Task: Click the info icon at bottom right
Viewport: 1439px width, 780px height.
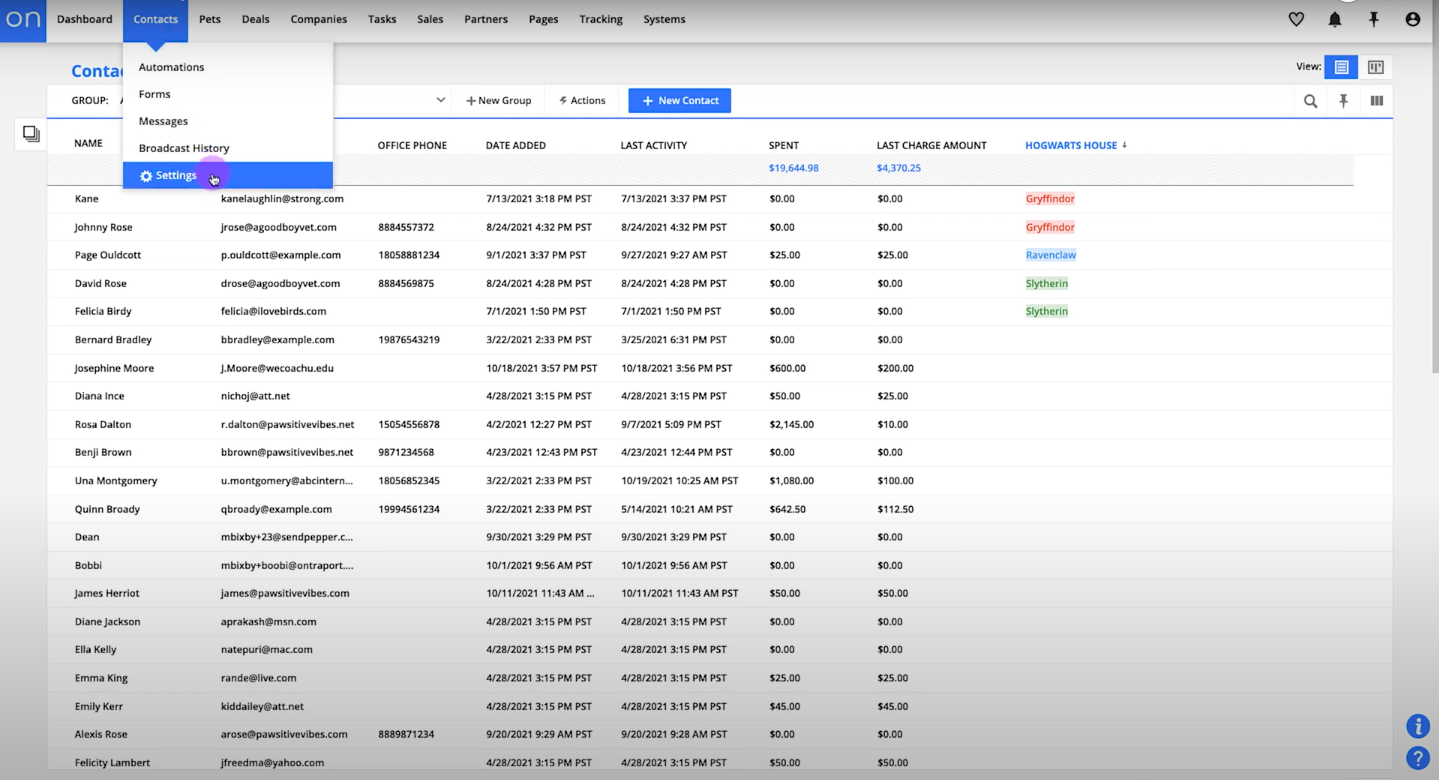Action: (1417, 726)
